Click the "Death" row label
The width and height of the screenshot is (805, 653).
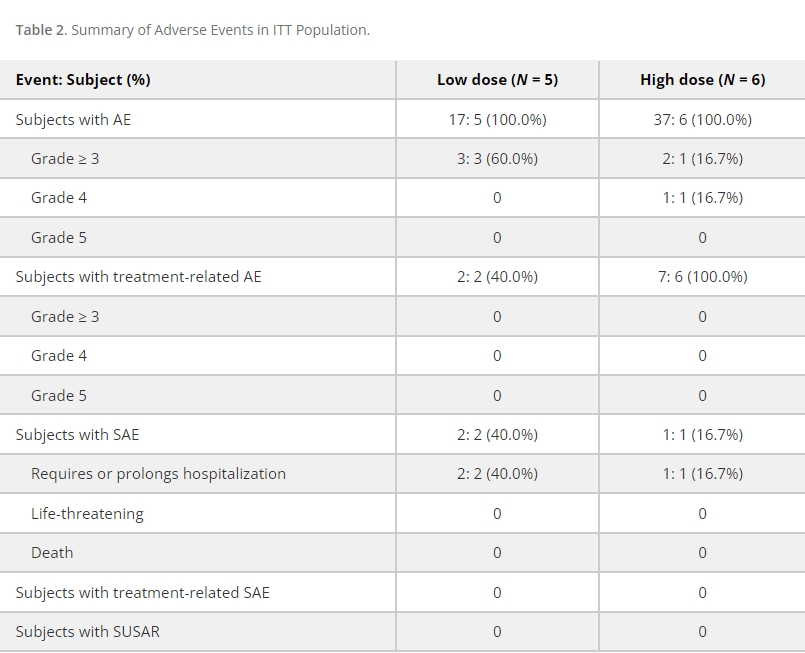pos(52,553)
